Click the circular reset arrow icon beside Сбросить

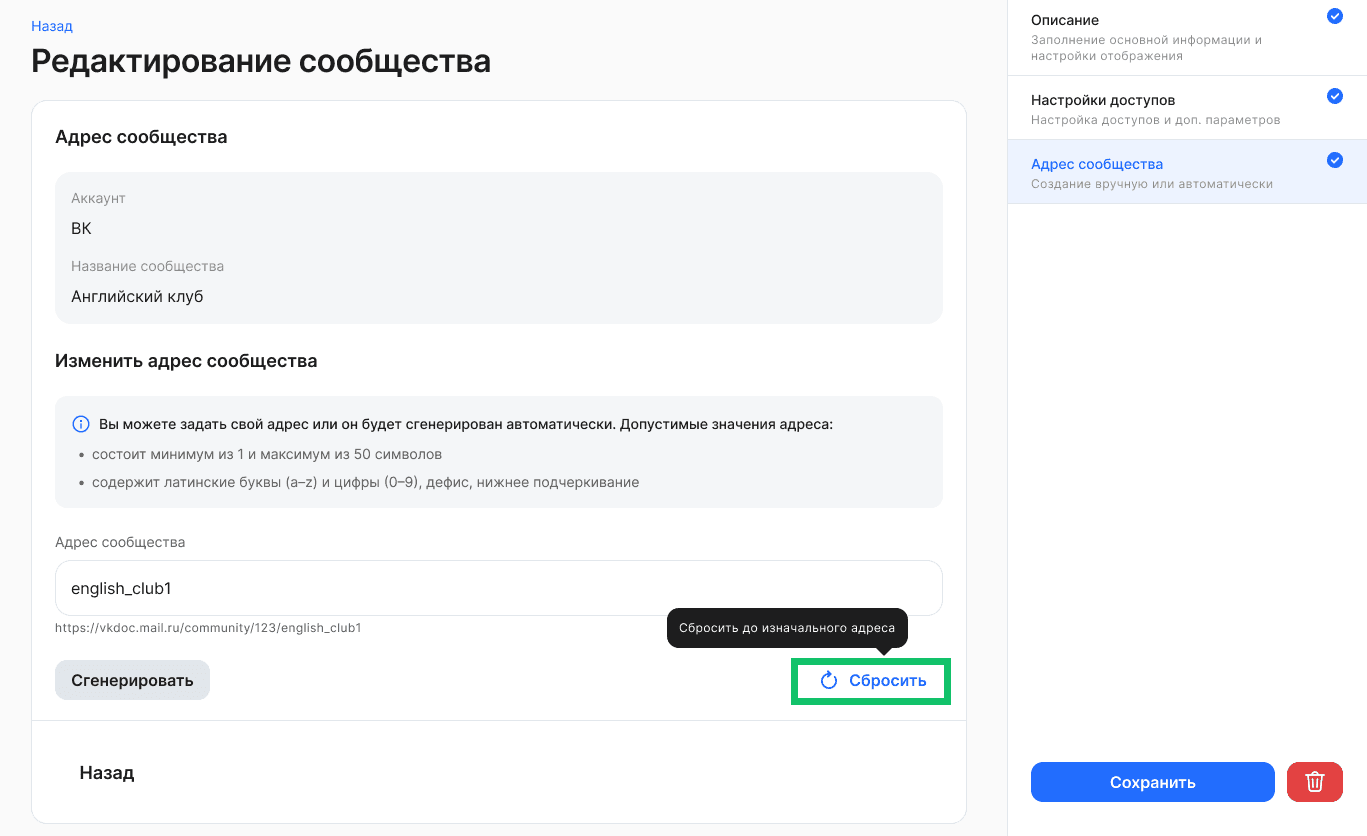pos(827,680)
